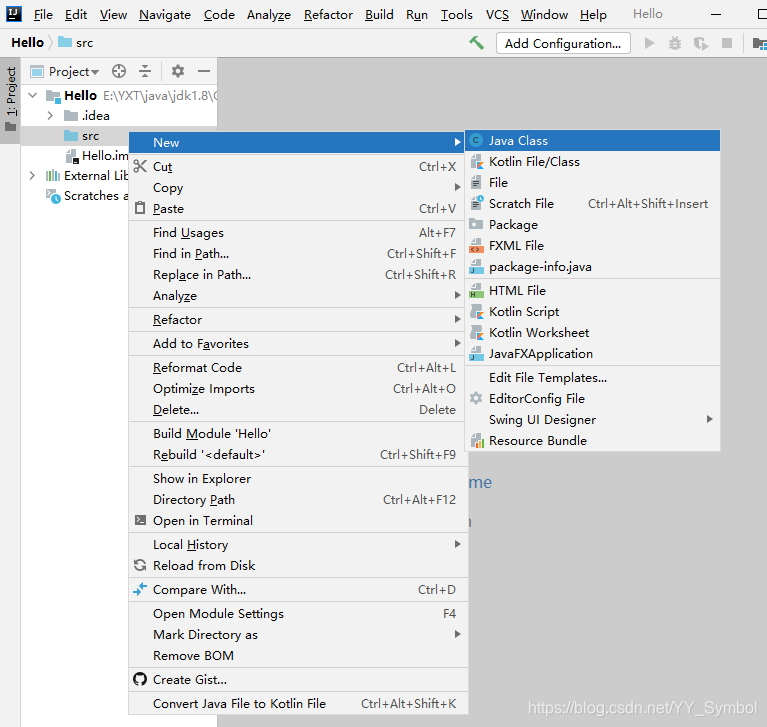Open the Local History submenu
This screenshot has height=727, width=767.
[298, 544]
